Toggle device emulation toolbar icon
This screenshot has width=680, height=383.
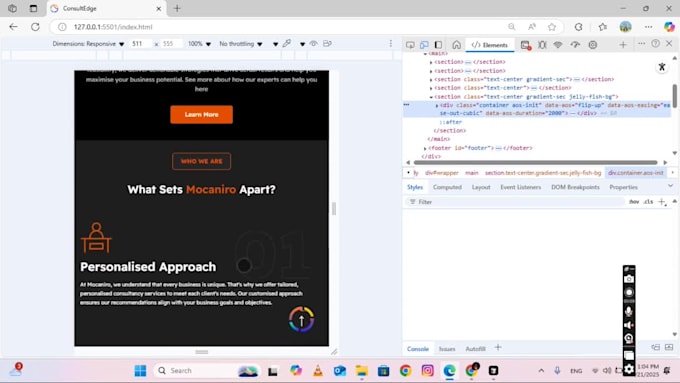424,45
